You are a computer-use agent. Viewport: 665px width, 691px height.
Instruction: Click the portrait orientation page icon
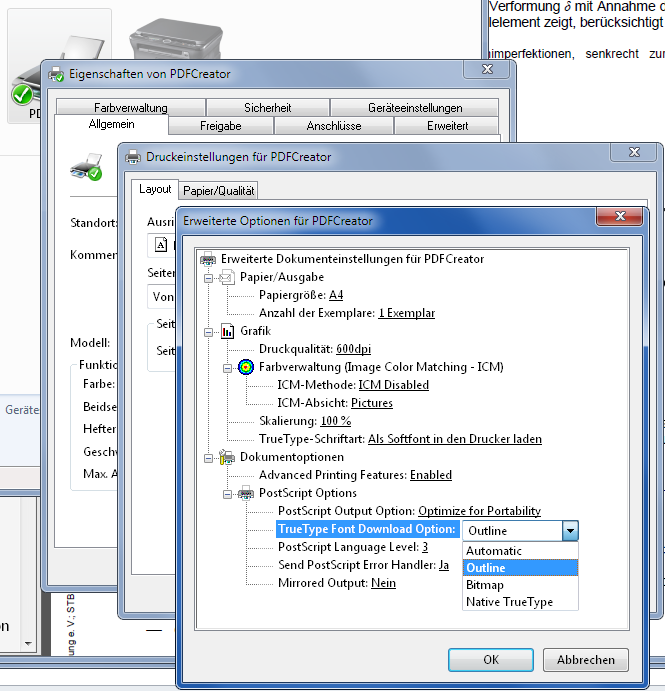click(161, 245)
